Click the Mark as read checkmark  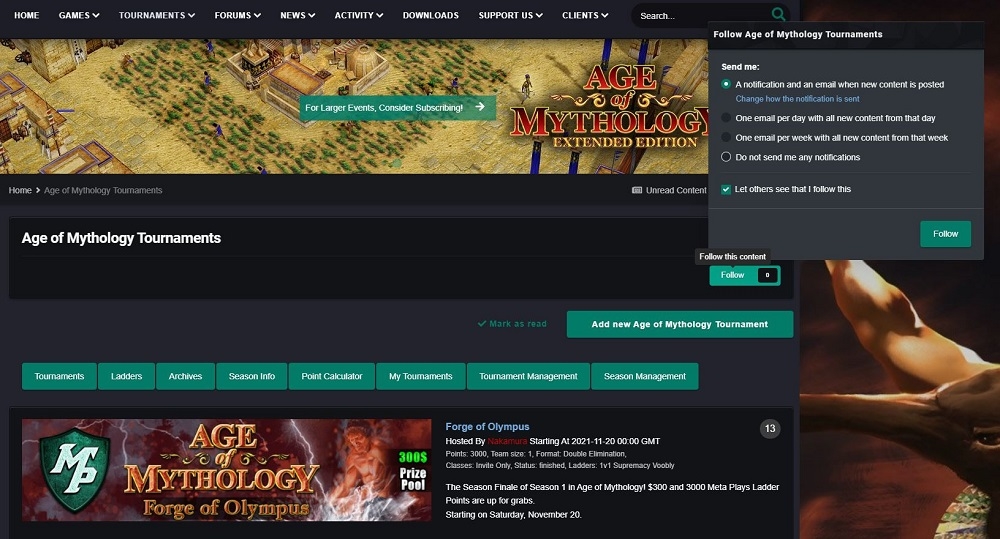pos(482,324)
